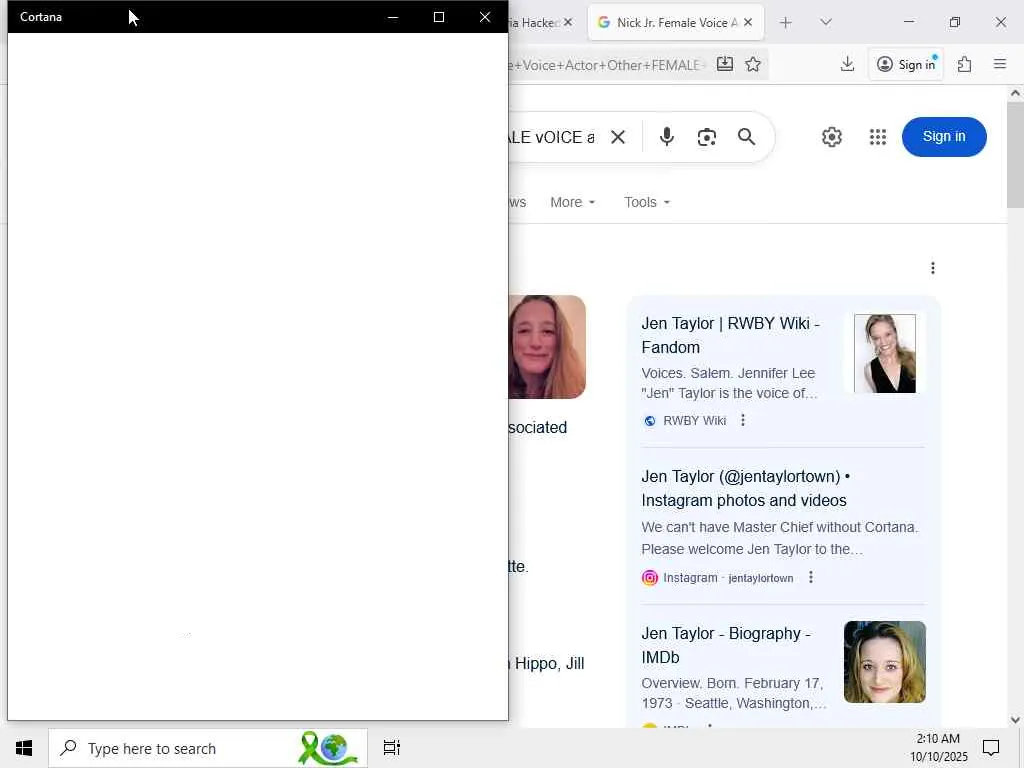1024x768 pixels.
Task: Click the browser address bar URL text
Action: (x=605, y=65)
